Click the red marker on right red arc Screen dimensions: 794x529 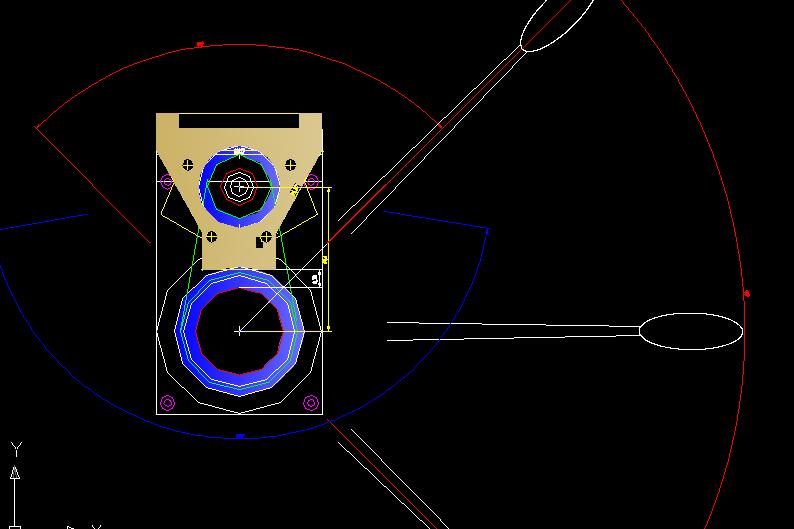[x=747, y=294]
